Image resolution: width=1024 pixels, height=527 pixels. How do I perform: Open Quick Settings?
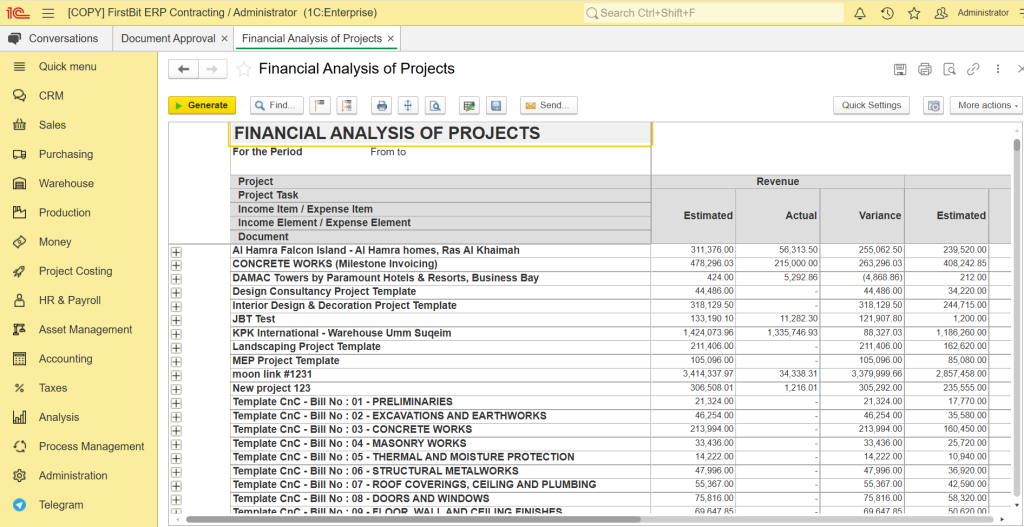point(871,105)
